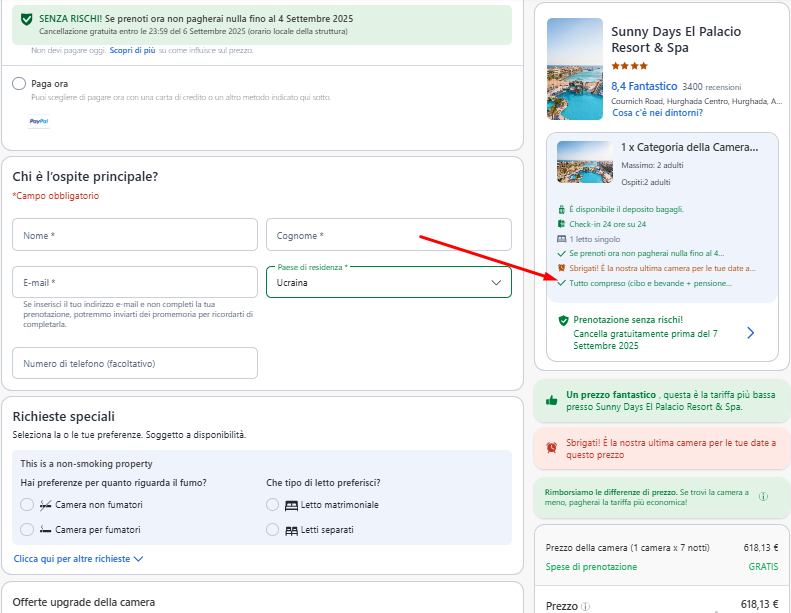Viewport: 791px width, 613px height.
Task: Click shield icon next to Prenotazione senza rischi
Action: 563,320
